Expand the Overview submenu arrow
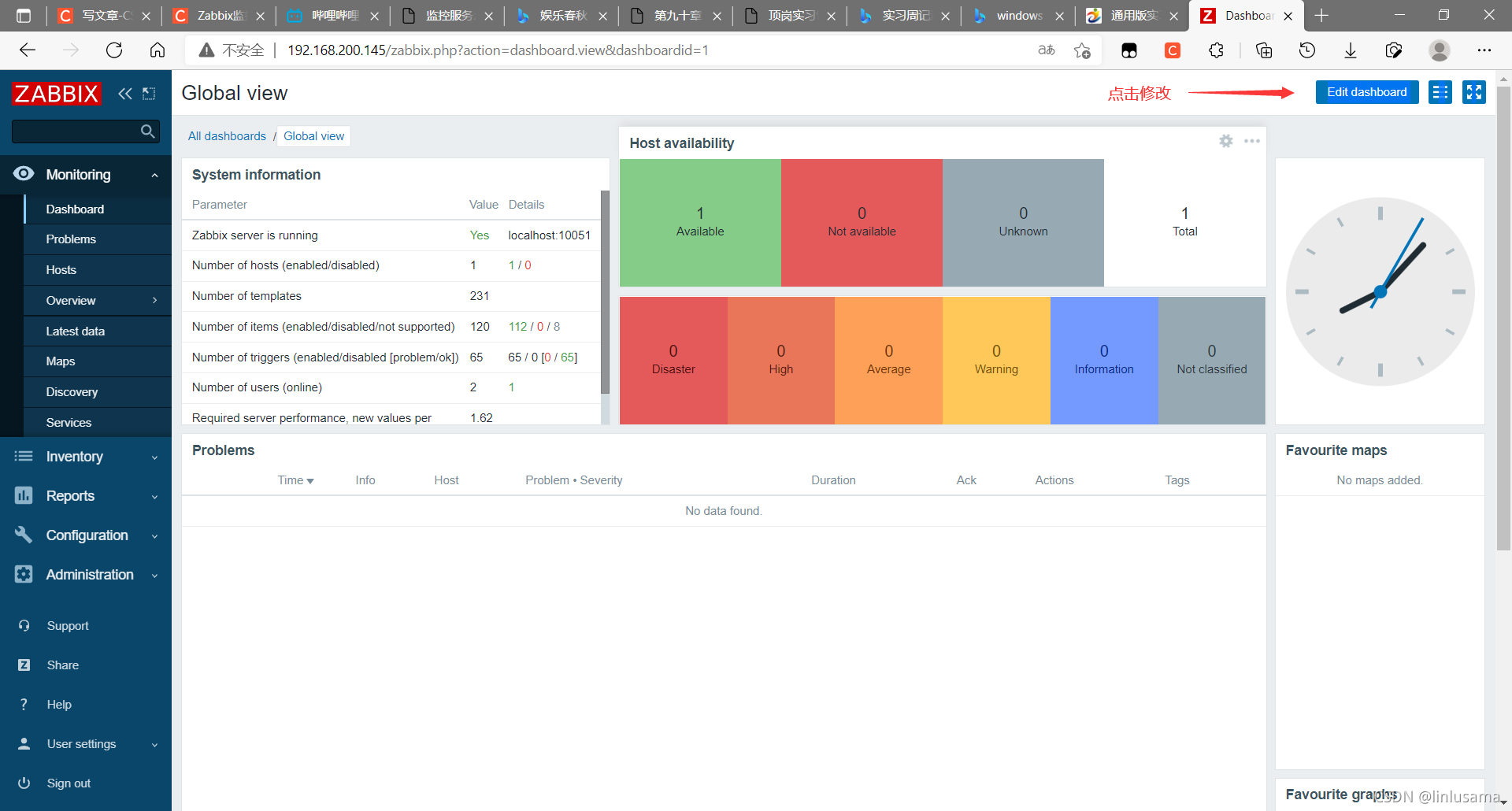1512x811 pixels. (155, 301)
